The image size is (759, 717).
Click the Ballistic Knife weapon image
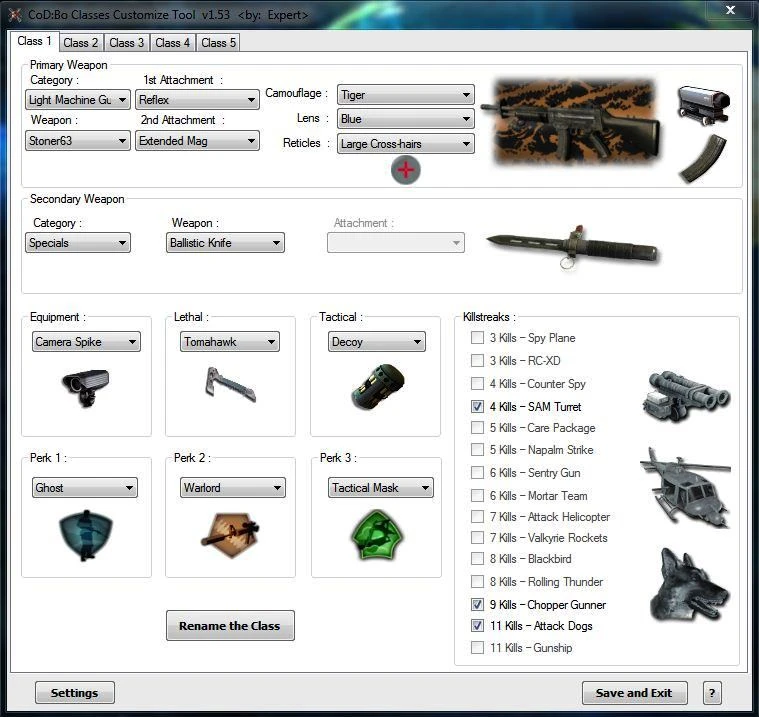pos(573,245)
